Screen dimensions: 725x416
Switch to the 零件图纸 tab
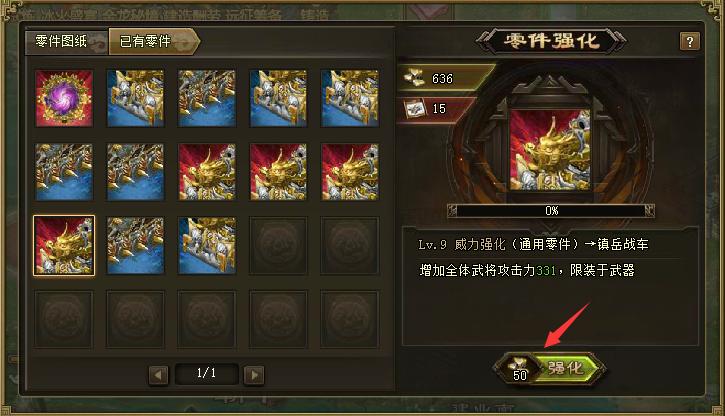pos(66,42)
